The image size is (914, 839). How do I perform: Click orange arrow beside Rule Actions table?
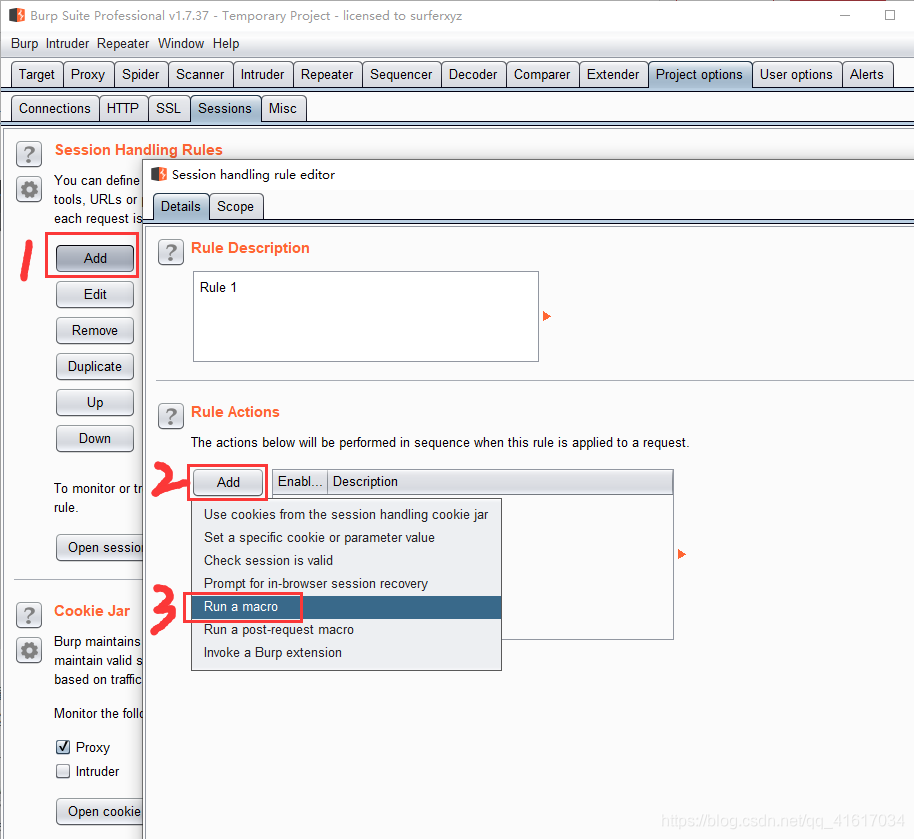[681, 554]
